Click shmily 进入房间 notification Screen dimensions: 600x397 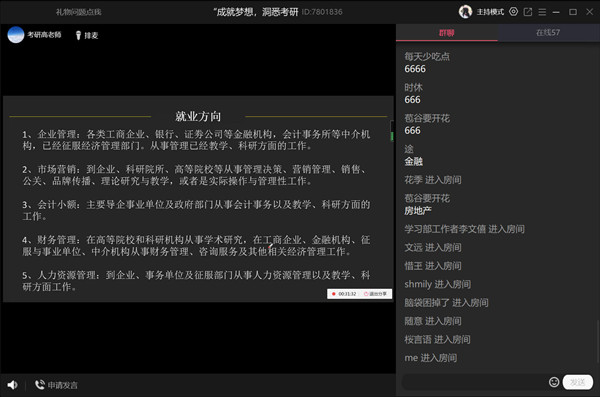tap(437, 284)
